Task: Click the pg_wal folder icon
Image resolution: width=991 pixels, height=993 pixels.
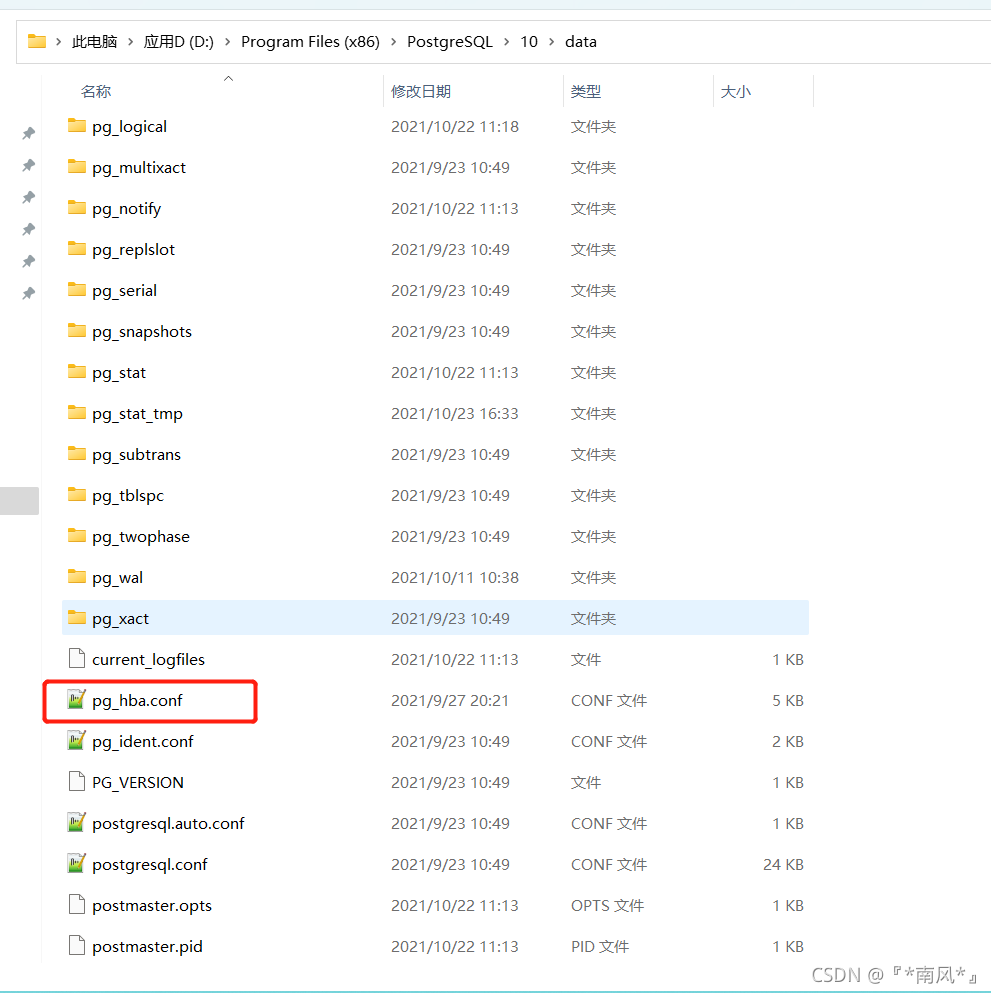Action: click(77, 576)
